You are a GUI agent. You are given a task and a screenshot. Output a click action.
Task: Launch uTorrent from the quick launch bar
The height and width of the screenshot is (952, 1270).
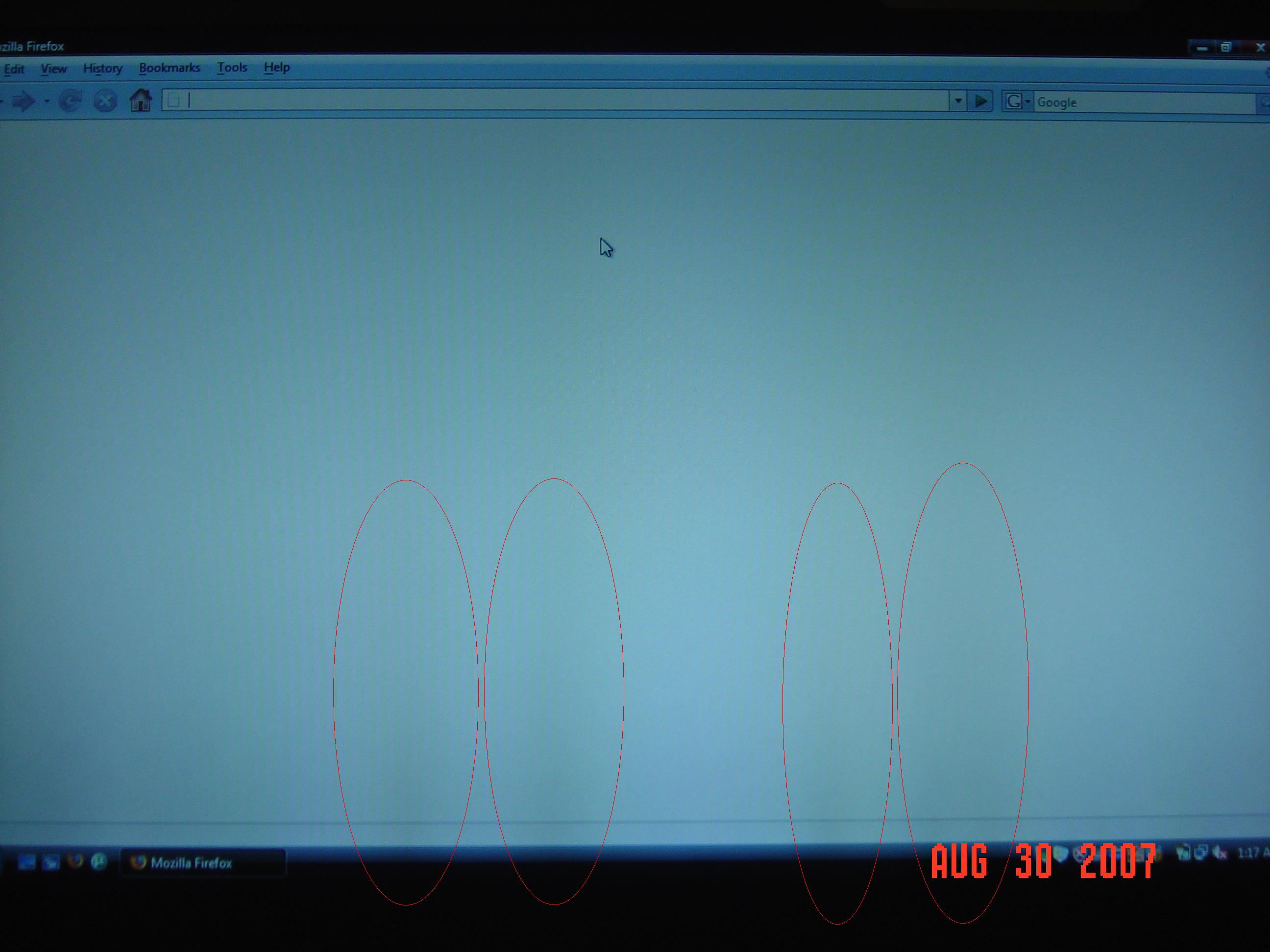tap(99, 862)
